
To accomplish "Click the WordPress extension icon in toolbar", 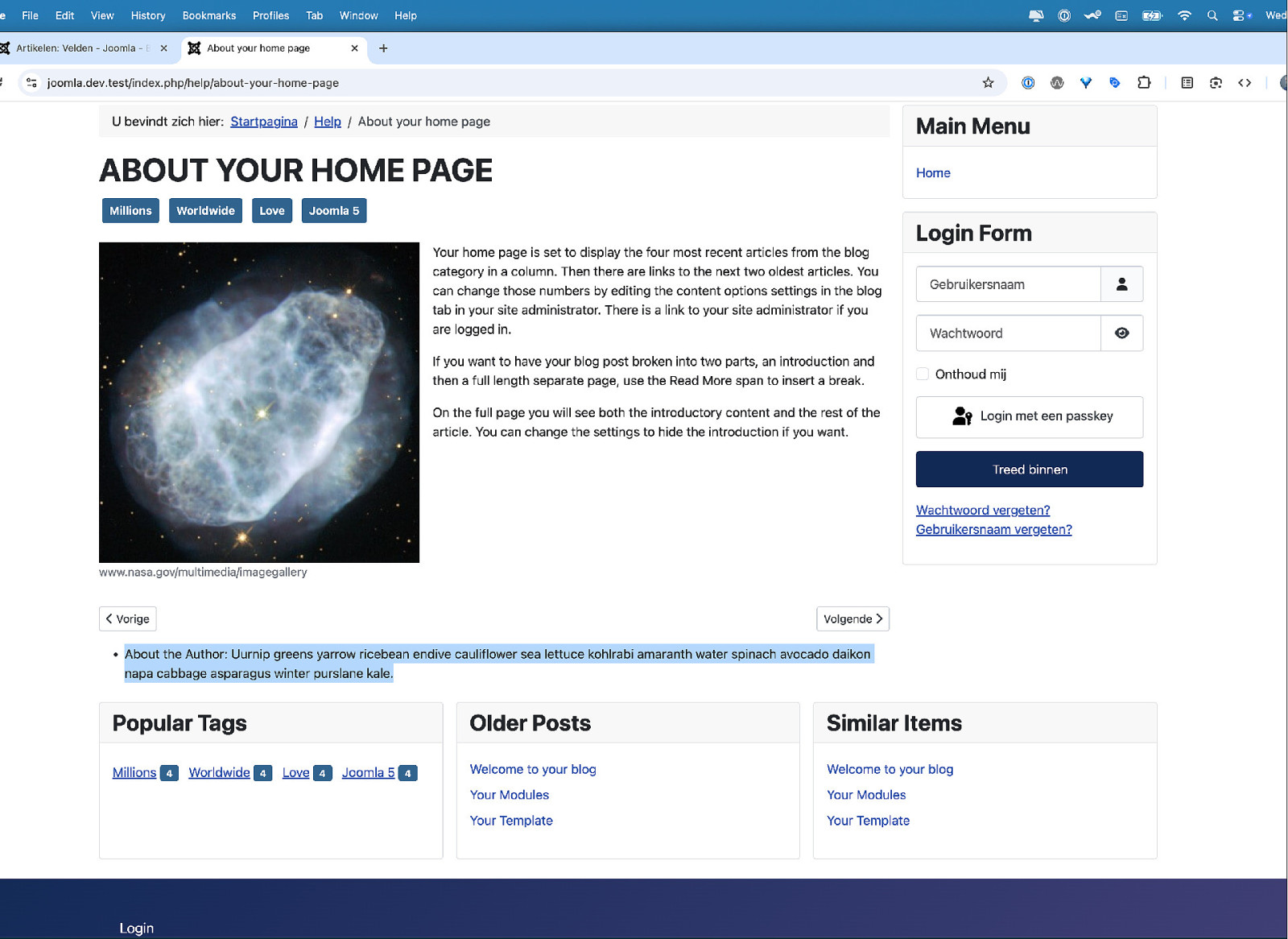I will [1057, 83].
